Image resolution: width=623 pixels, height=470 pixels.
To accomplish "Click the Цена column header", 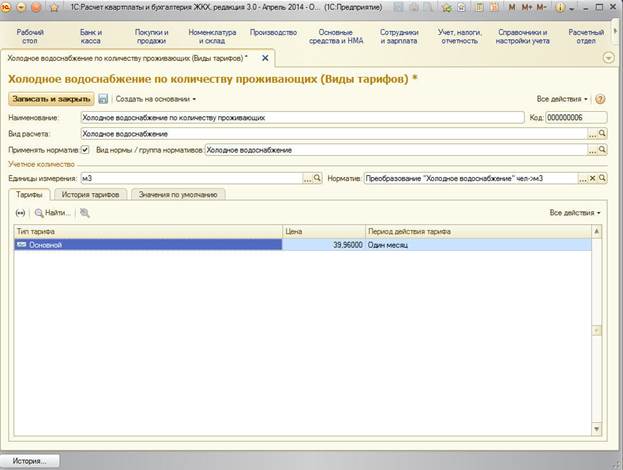I will click(x=324, y=231).
